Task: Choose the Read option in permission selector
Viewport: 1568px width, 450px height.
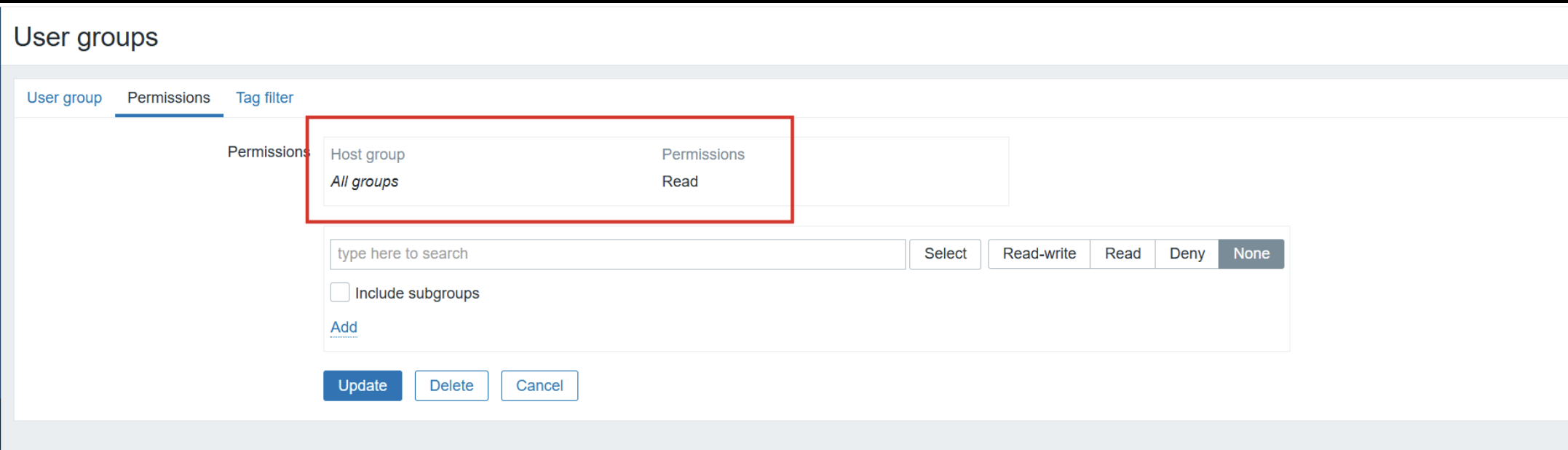Action: [x=1122, y=254]
